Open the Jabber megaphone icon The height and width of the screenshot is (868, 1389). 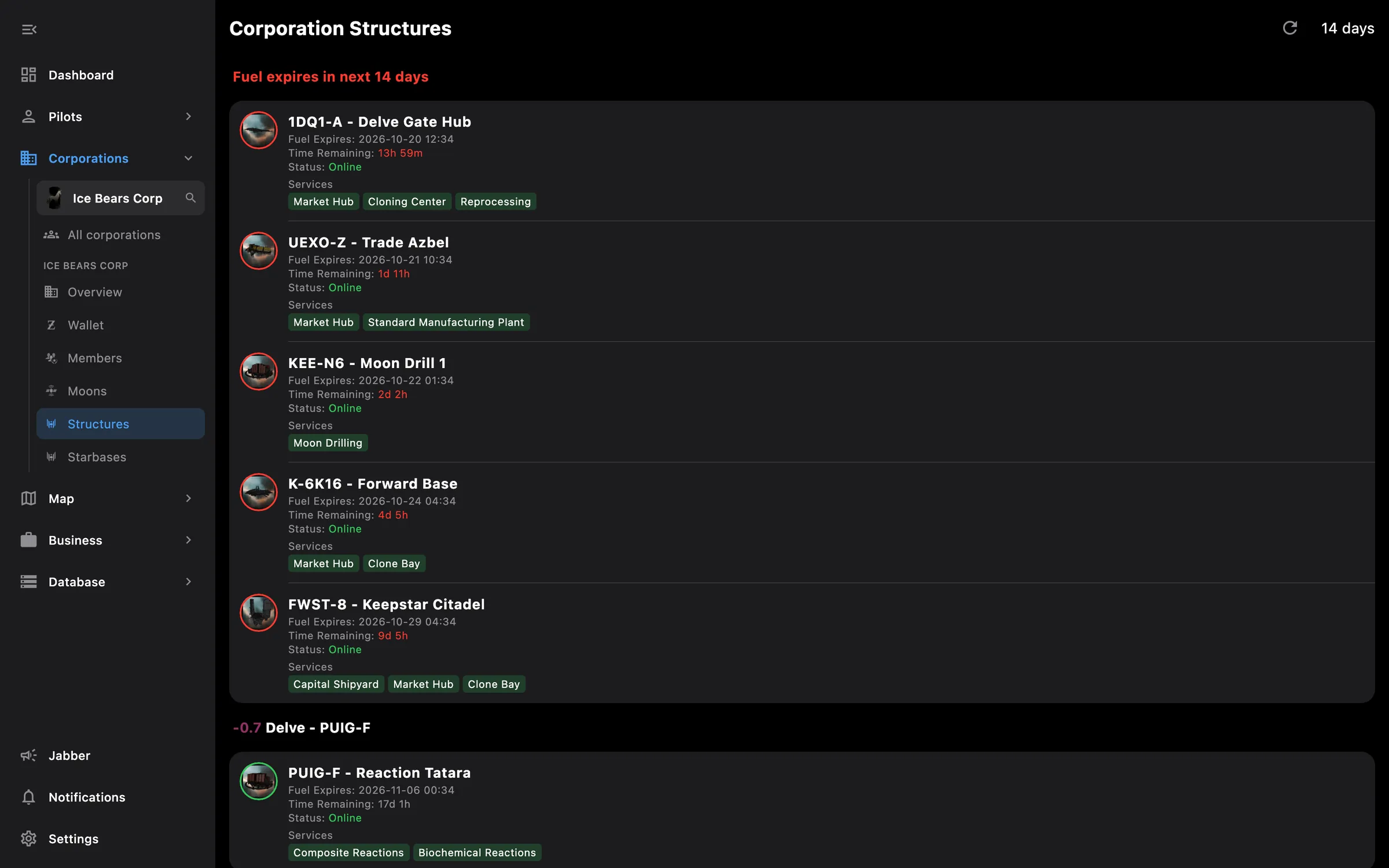[x=28, y=755]
